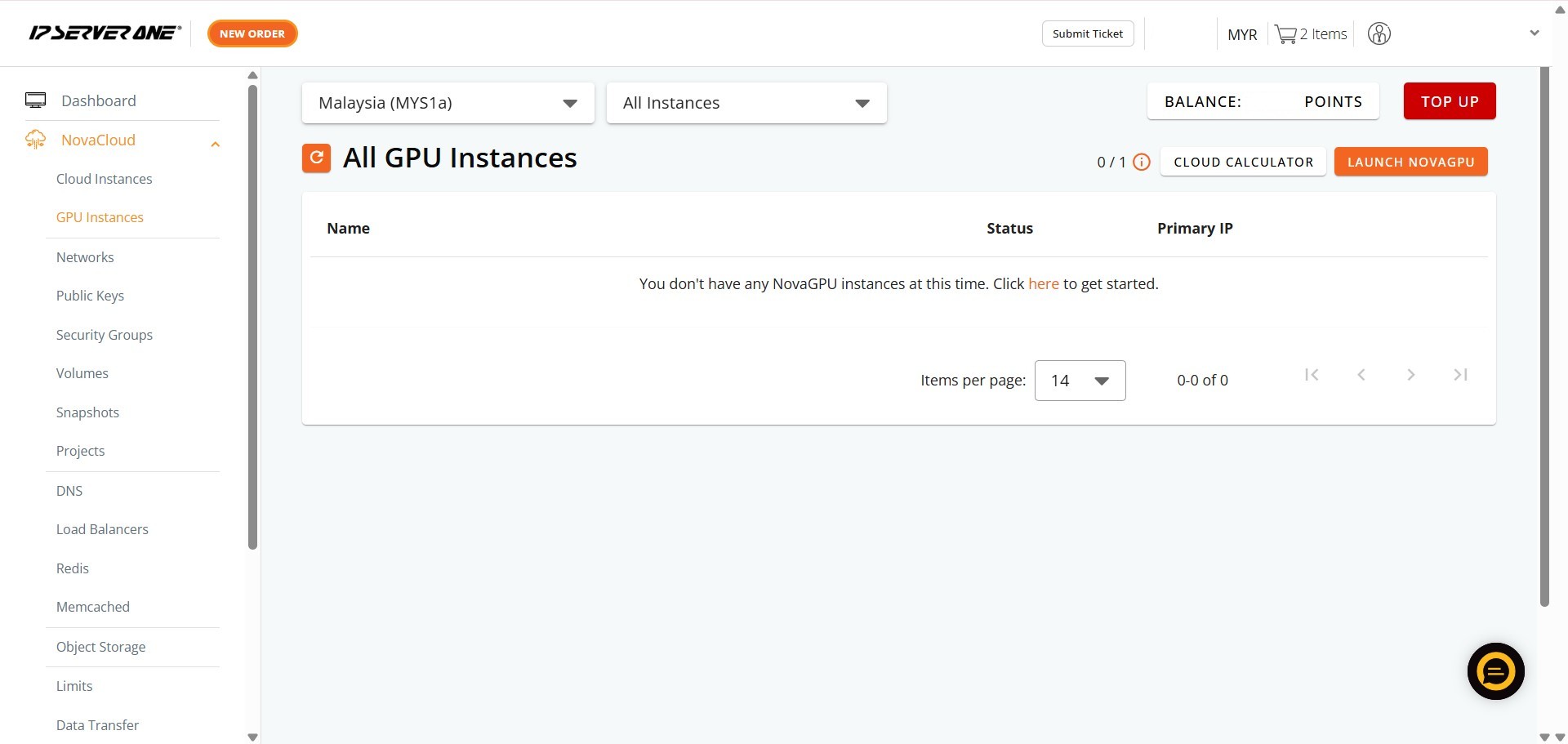Click the orange refresh icon beside All GPU Instances
1568x744 pixels.
pos(316,158)
